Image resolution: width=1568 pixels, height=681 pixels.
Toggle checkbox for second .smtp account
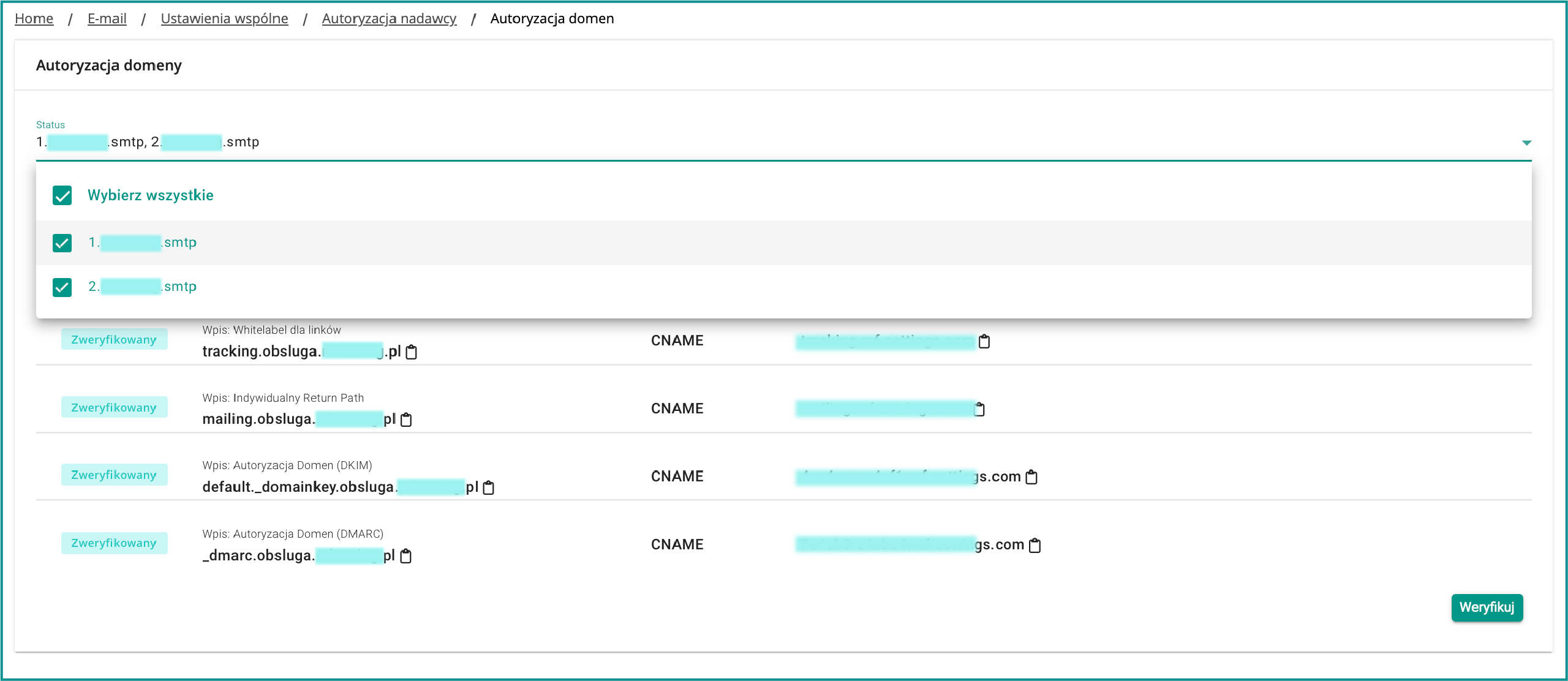pos(62,287)
